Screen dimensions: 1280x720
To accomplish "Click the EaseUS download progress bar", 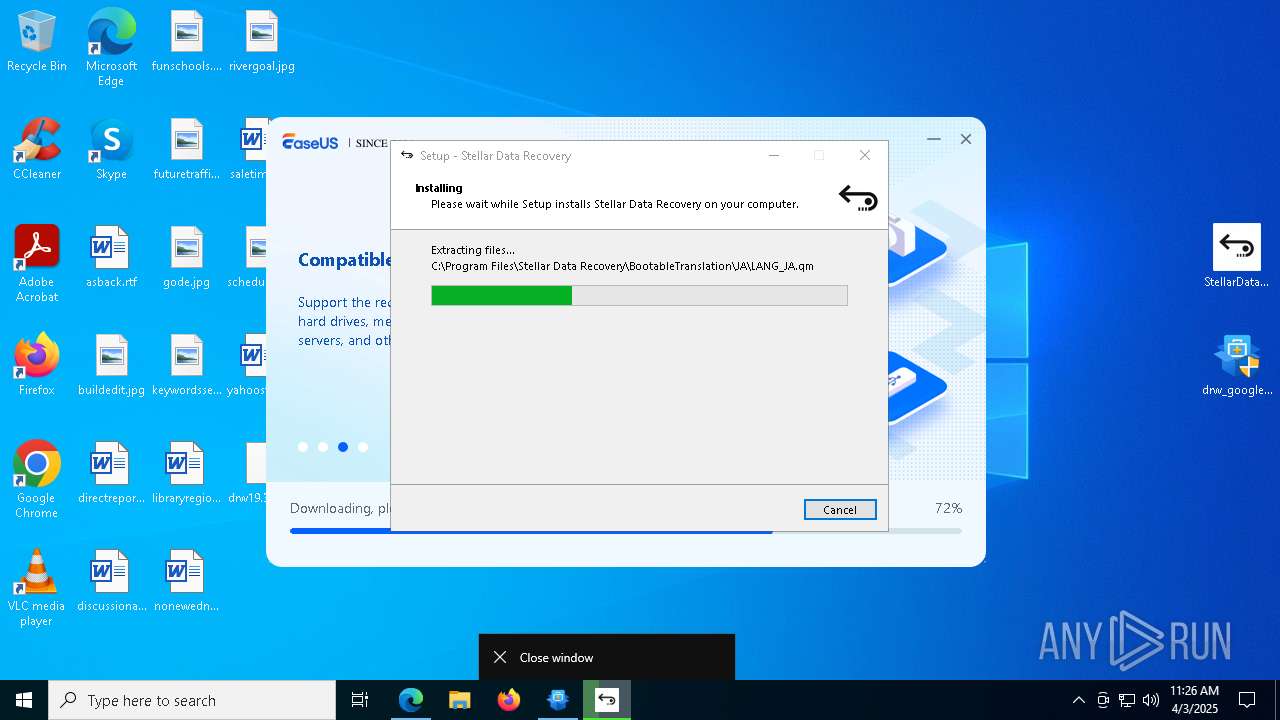I will (x=626, y=532).
